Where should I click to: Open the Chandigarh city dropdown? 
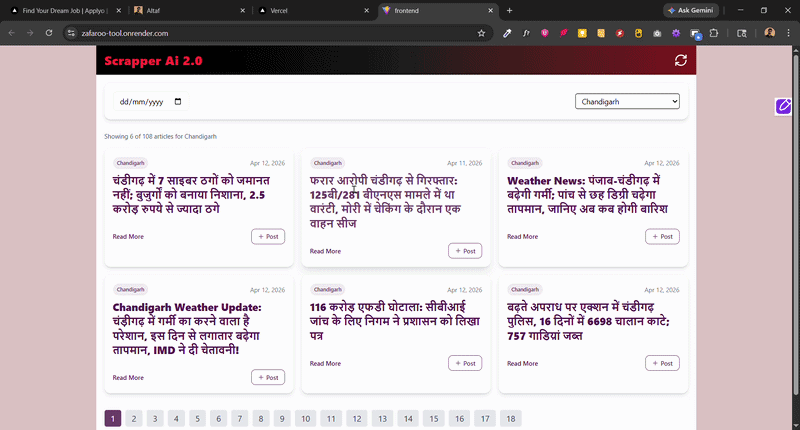[627, 101]
